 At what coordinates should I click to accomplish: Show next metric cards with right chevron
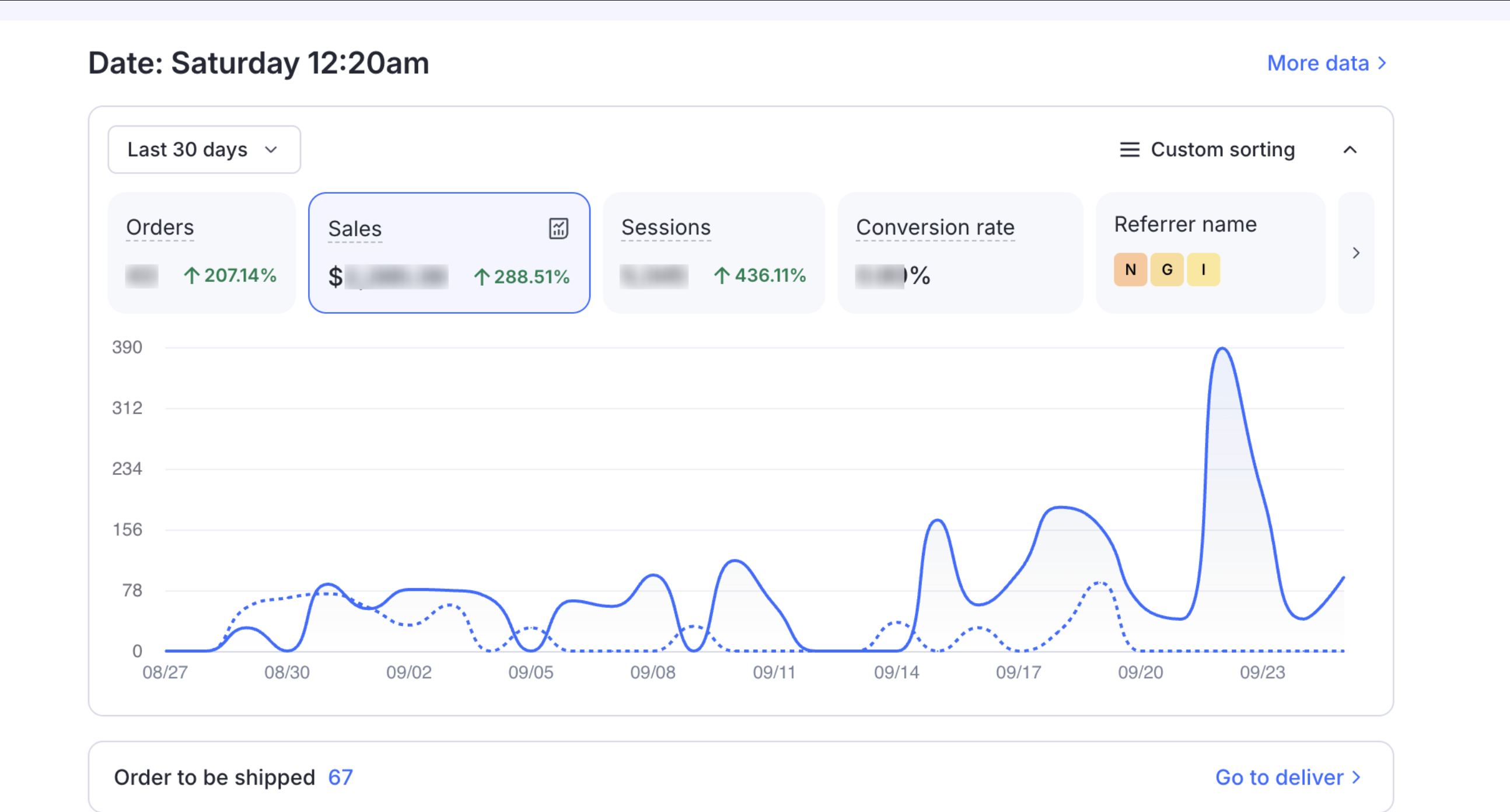1355,253
